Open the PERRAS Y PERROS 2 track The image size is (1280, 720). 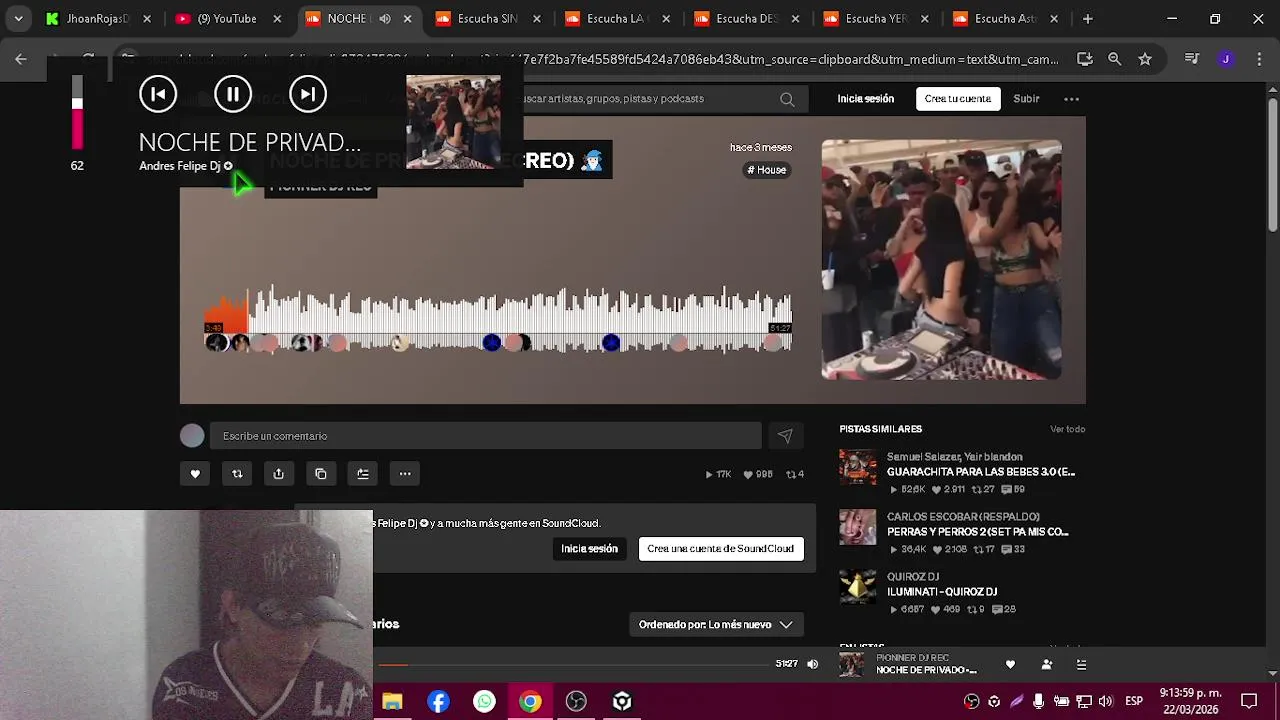click(977, 532)
